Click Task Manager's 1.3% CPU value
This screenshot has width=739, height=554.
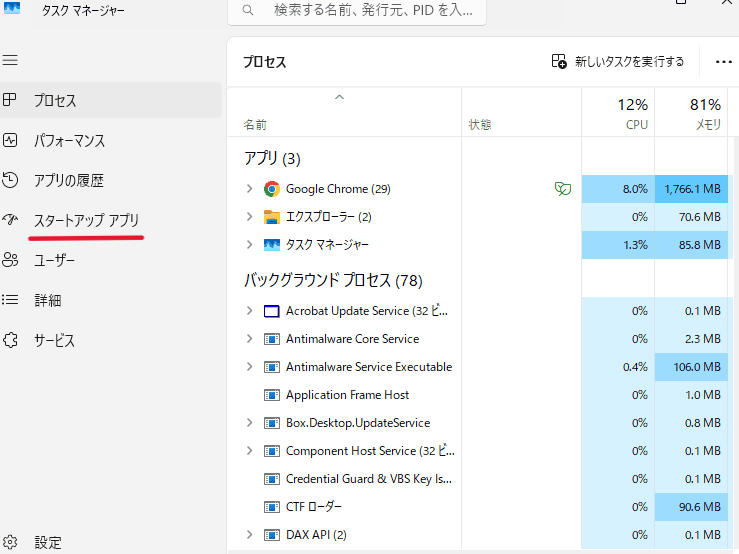pos(618,245)
